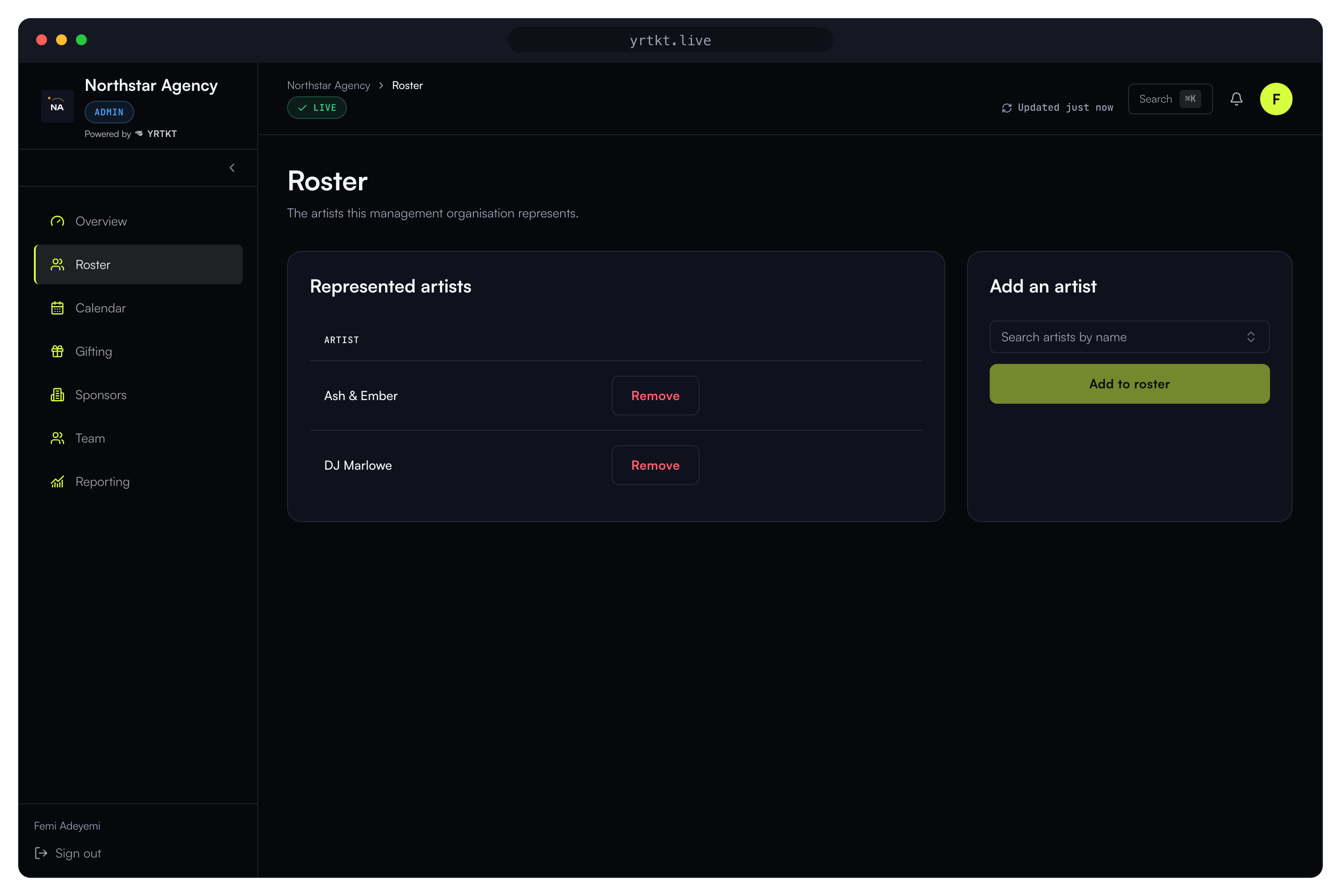Click the Northstar Agency NA logo
This screenshot has height=896, width=1341.
pos(57,106)
